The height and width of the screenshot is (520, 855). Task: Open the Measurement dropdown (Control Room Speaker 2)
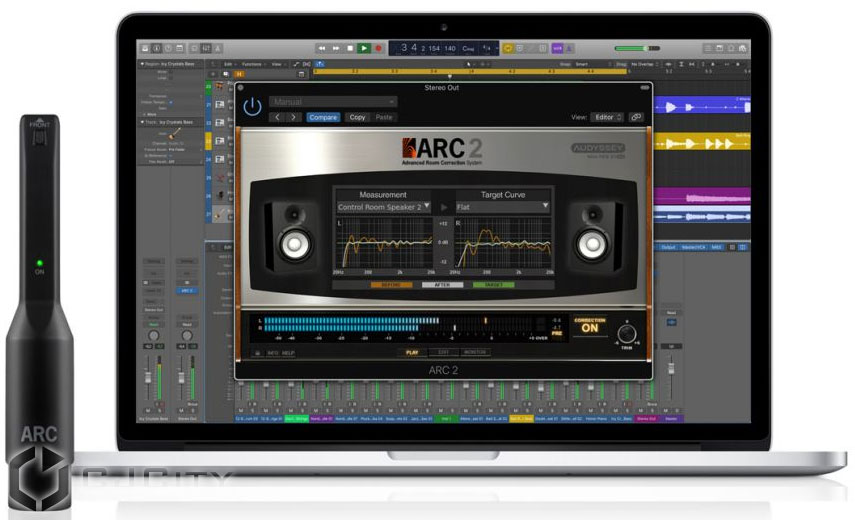point(383,207)
